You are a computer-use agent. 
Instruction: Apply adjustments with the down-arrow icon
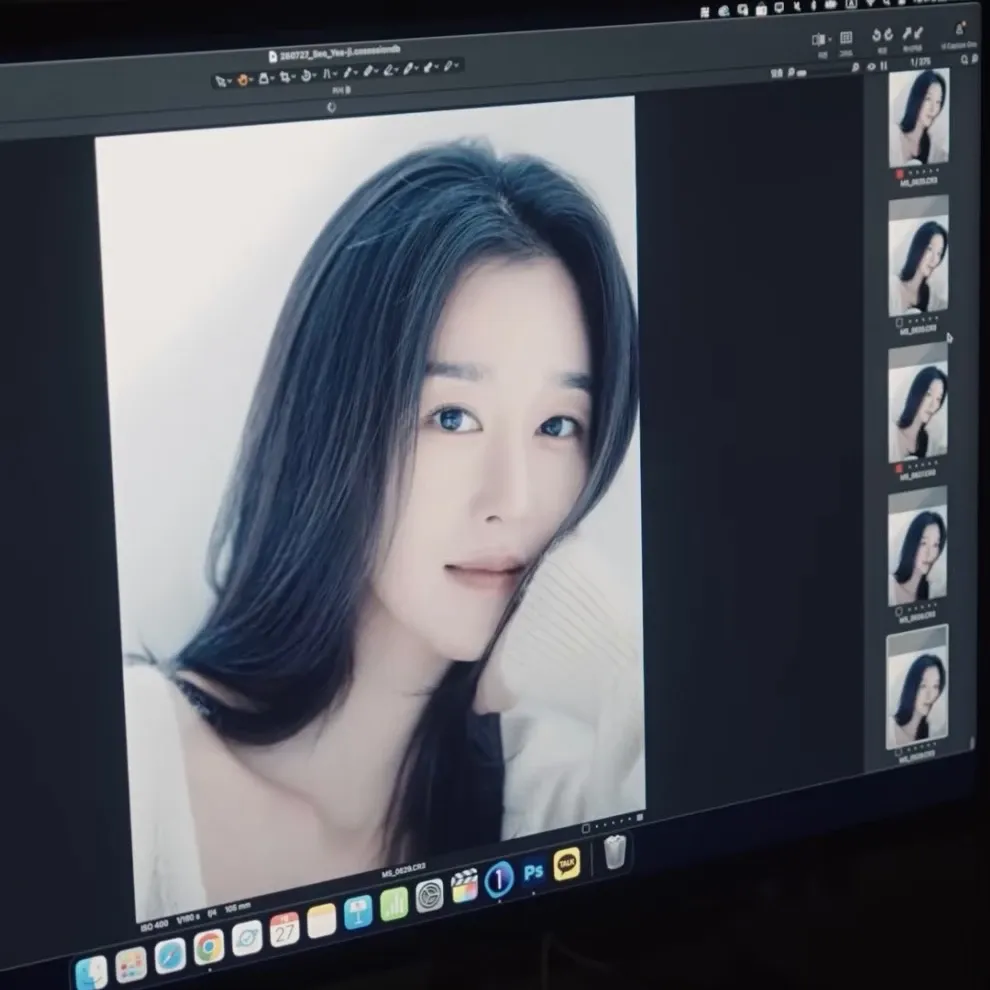[x=919, y=33]
